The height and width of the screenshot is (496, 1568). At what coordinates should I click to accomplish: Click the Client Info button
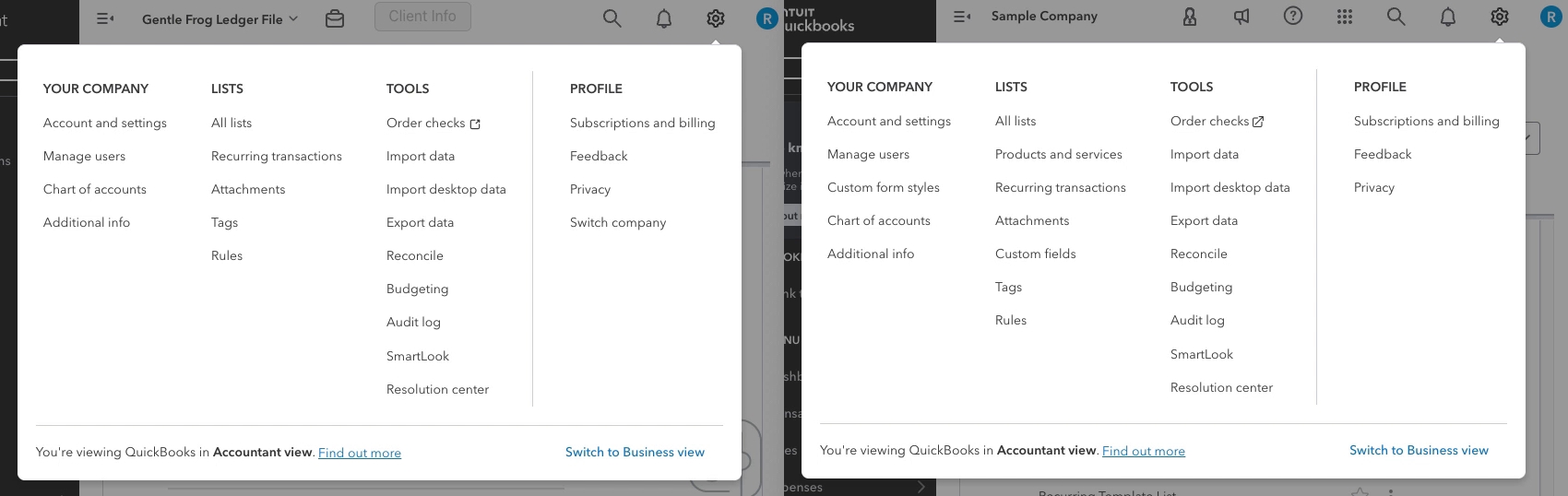422,17
